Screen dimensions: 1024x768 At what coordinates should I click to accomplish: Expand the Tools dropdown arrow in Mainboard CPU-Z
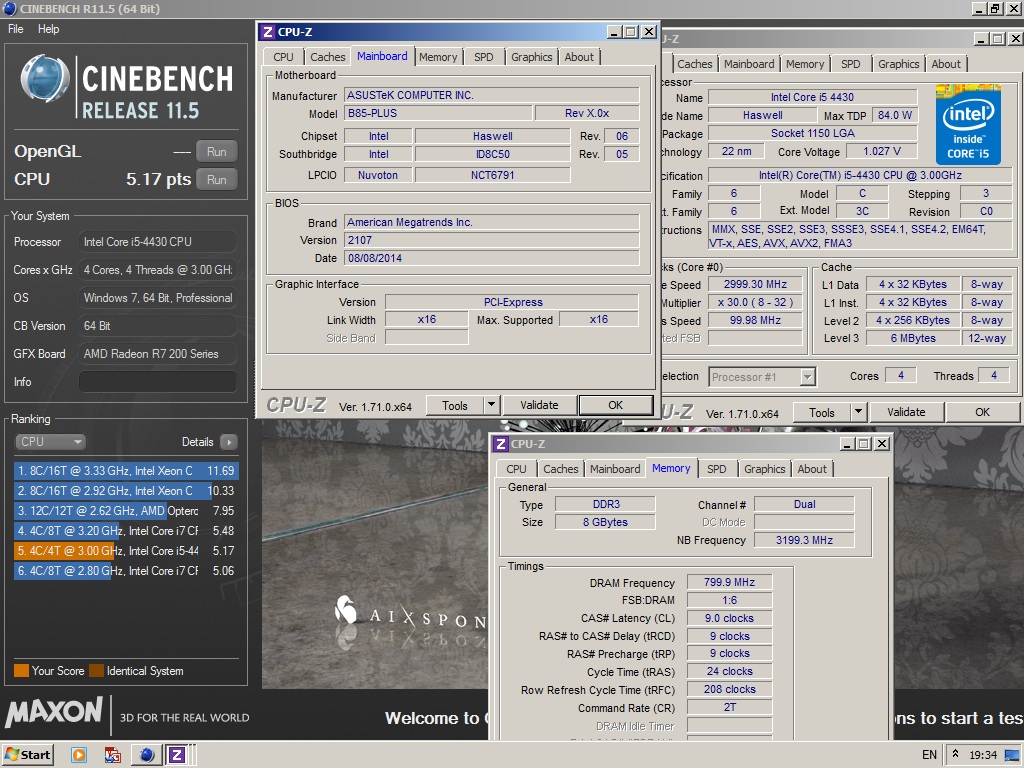click(492, 406)
